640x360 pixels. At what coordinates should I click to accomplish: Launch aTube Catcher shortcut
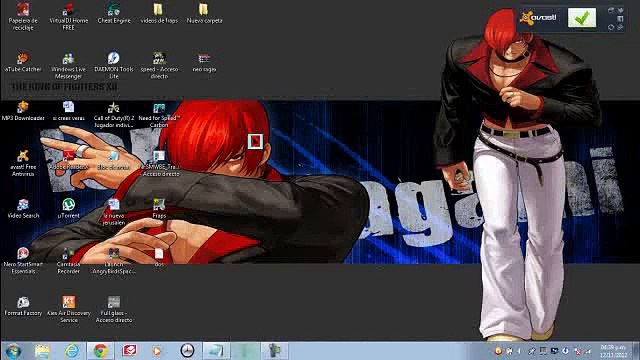[23, 62]
